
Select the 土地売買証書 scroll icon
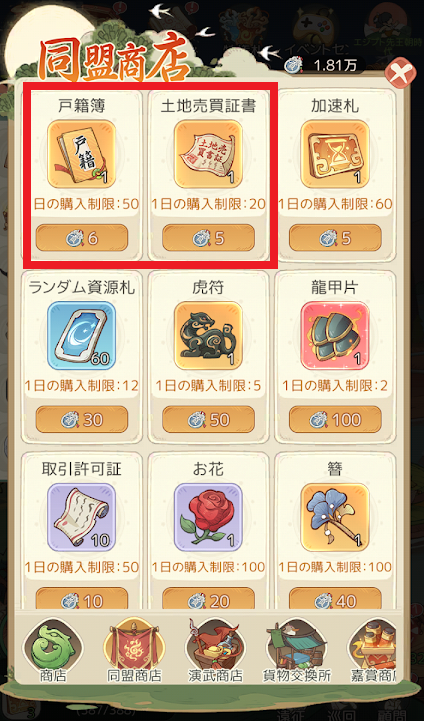(x=208, y=154)
